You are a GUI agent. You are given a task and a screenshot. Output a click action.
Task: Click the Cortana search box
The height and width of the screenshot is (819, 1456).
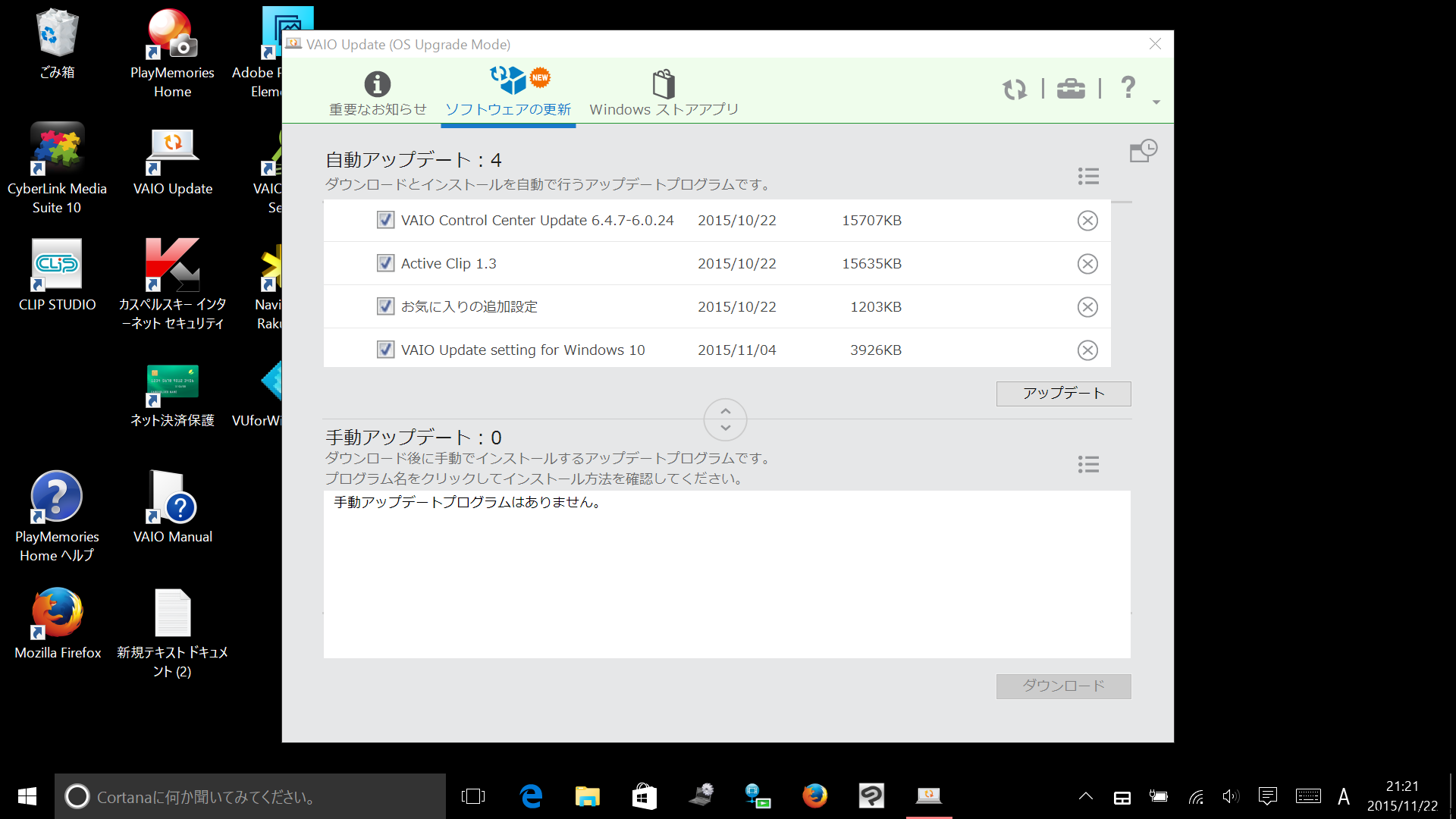click(x=250, y=796)
